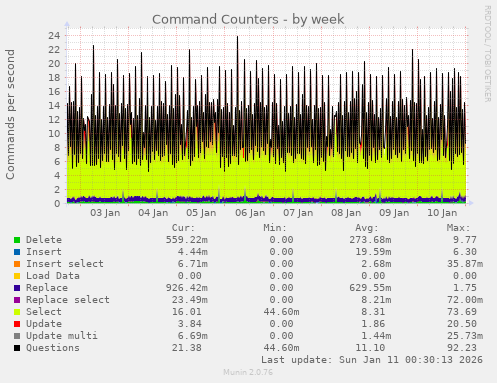Click Select minimum value 44.60m
This screenshot has height=383, width=497.
coord(281,312)
